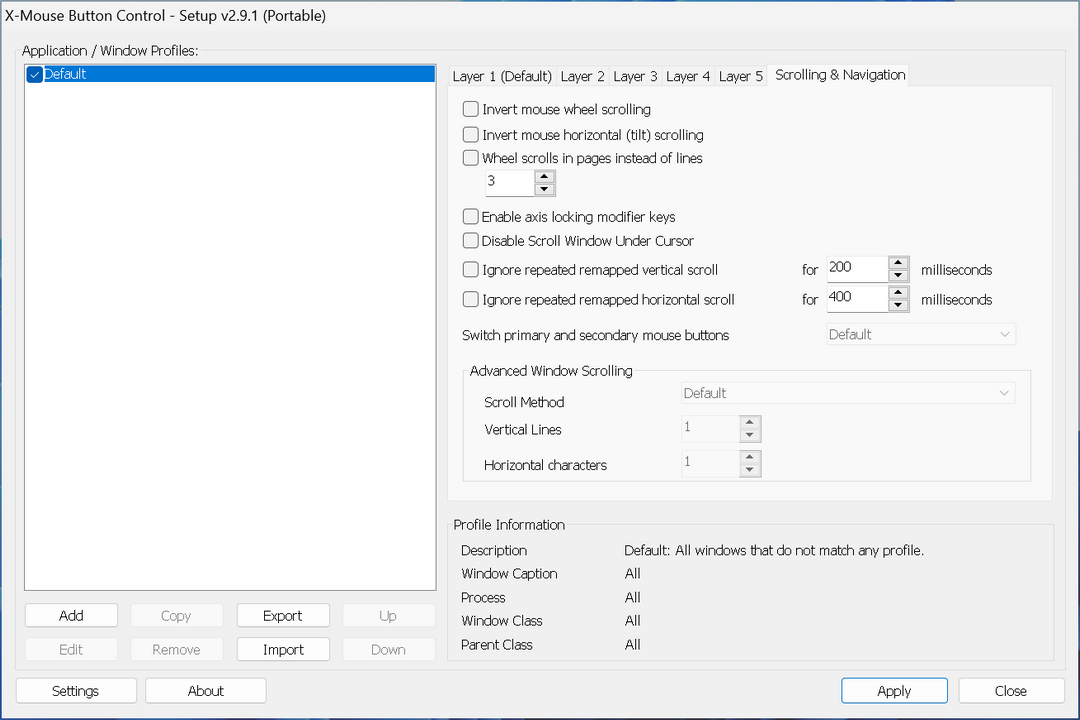Open the primary and secondary buttons dropdown
1080x720 pixels.
[920, 334]
